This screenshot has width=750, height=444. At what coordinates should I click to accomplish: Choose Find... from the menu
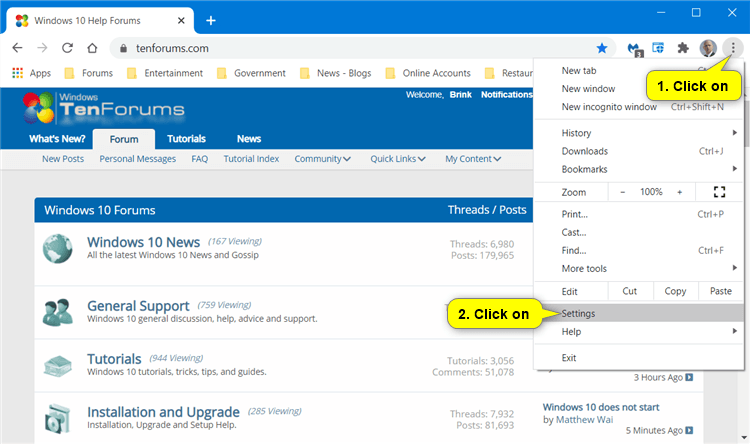click(639, 250)
